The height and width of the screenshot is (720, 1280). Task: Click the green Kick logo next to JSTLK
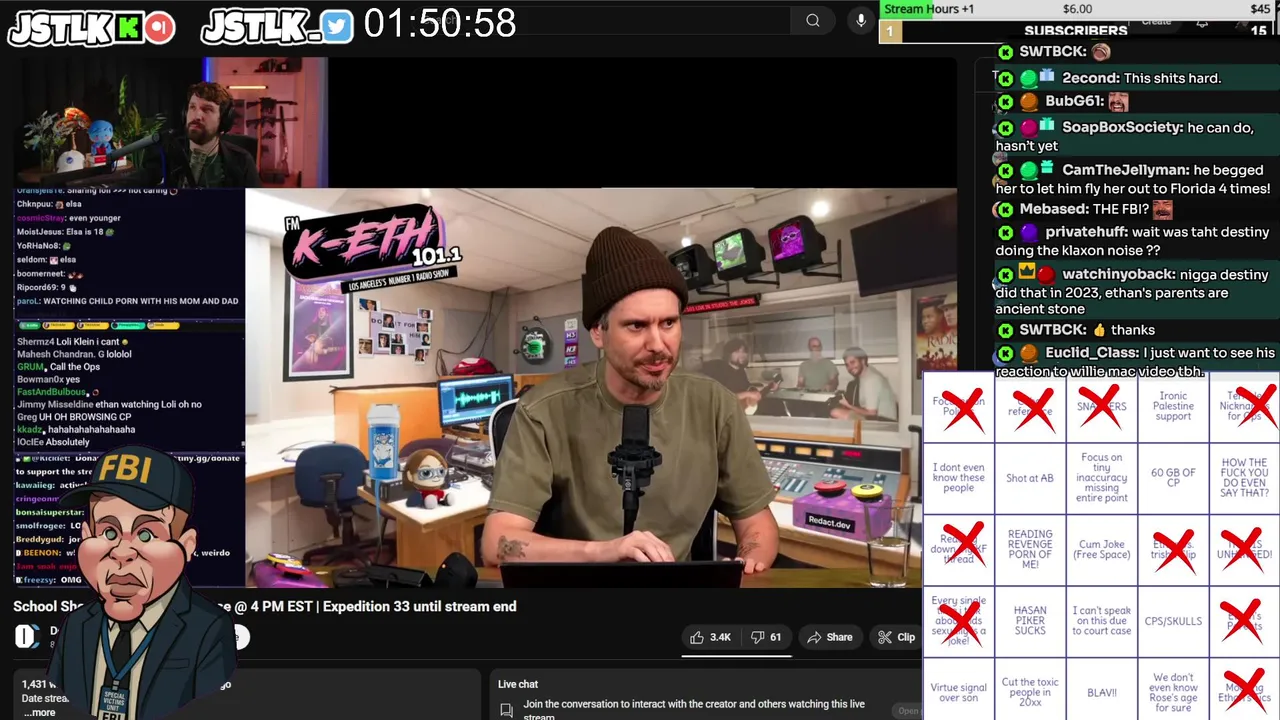[129, 28]
